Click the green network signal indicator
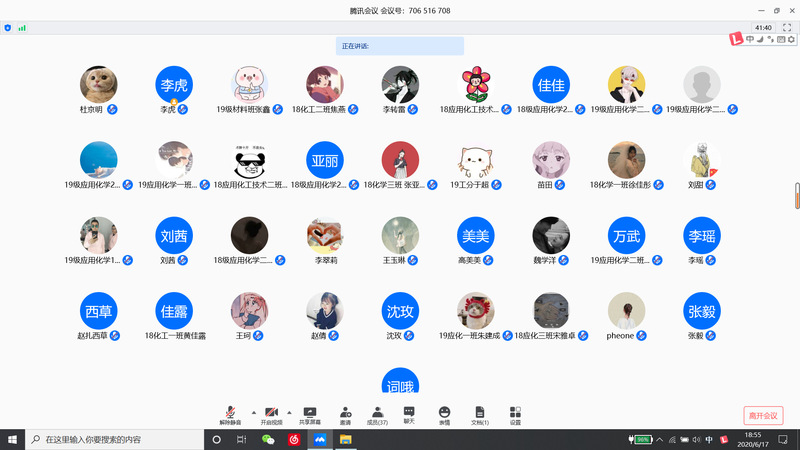Screen dimensions: 800x450 tap(22, 28)
